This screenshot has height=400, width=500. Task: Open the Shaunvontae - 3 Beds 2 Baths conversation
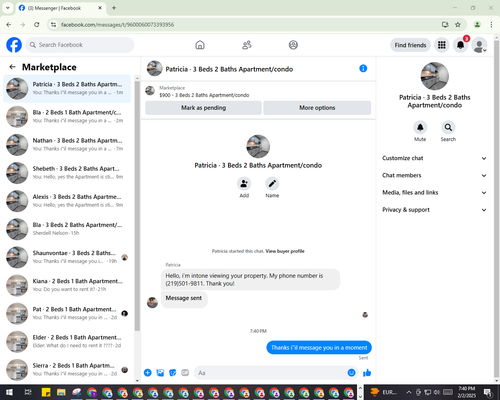[x=67, y=257]
